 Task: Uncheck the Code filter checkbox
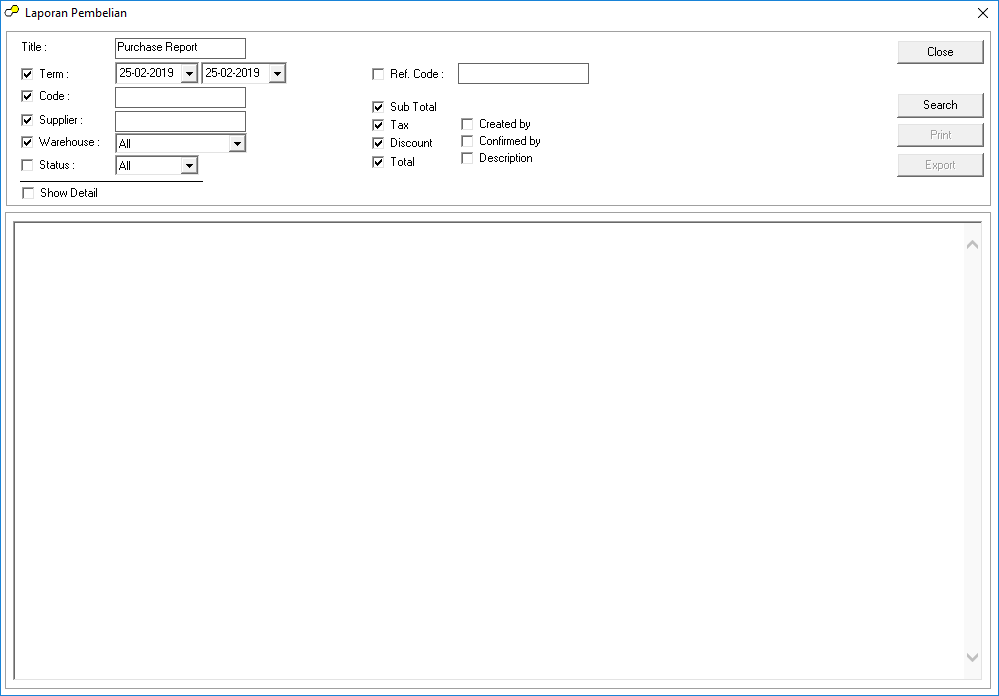[27, 97]
